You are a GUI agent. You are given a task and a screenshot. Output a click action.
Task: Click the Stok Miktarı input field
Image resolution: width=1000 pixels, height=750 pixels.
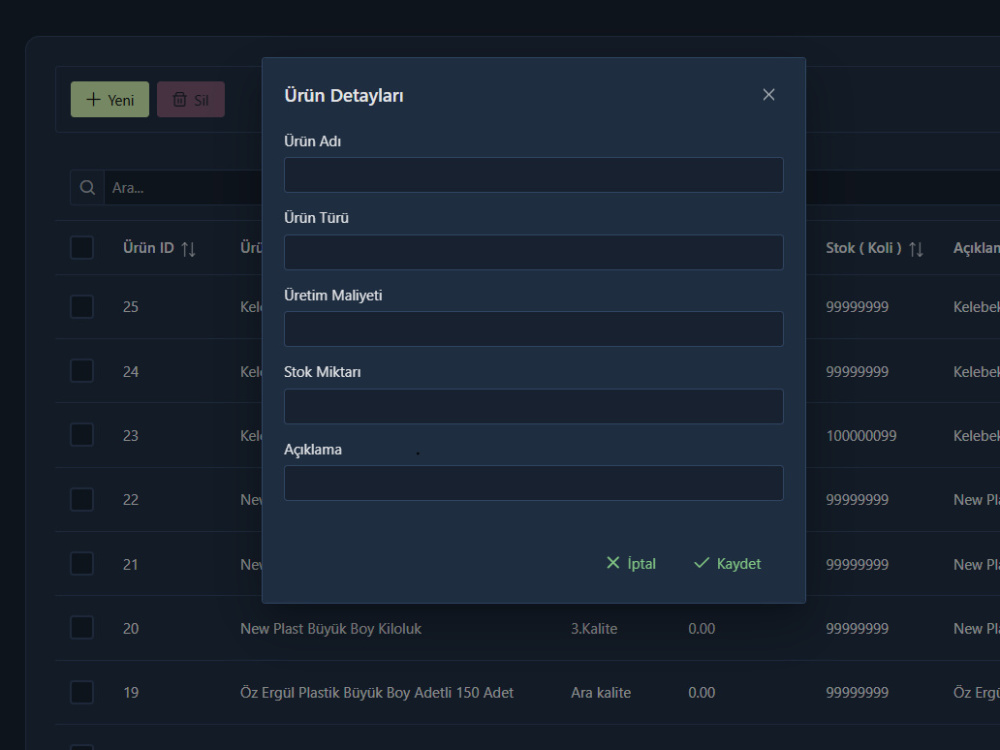pos(533,406)
